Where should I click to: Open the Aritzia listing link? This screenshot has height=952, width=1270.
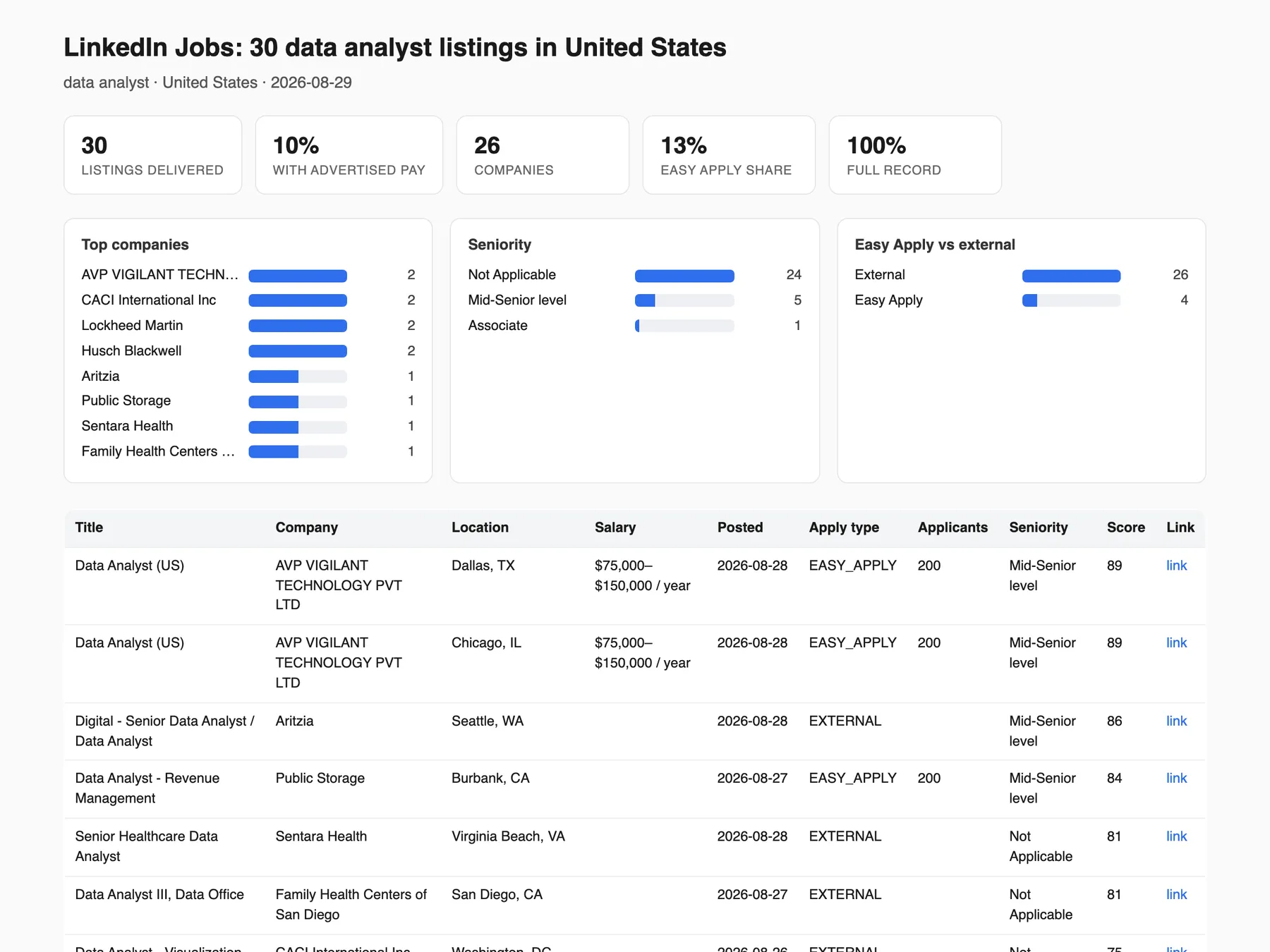coord(1176,721)
